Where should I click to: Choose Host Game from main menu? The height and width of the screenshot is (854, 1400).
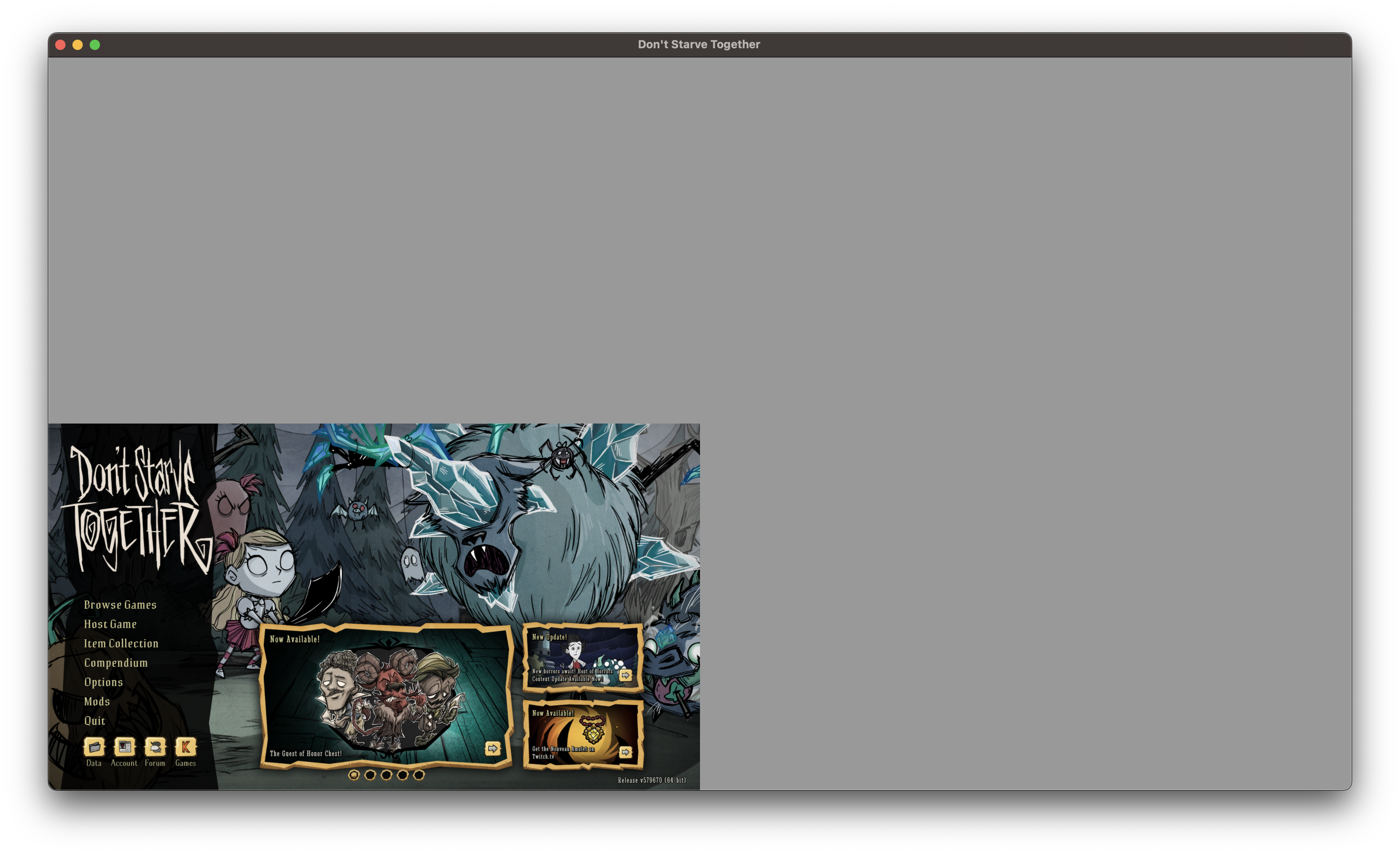pyautogui.click(x=110, y=624)
